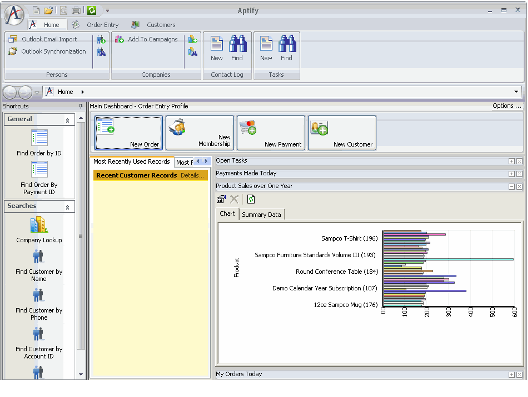Switch to the Customers ribbon tab
The width and height of the screenshot is (528, 397).
coord(153,25)
